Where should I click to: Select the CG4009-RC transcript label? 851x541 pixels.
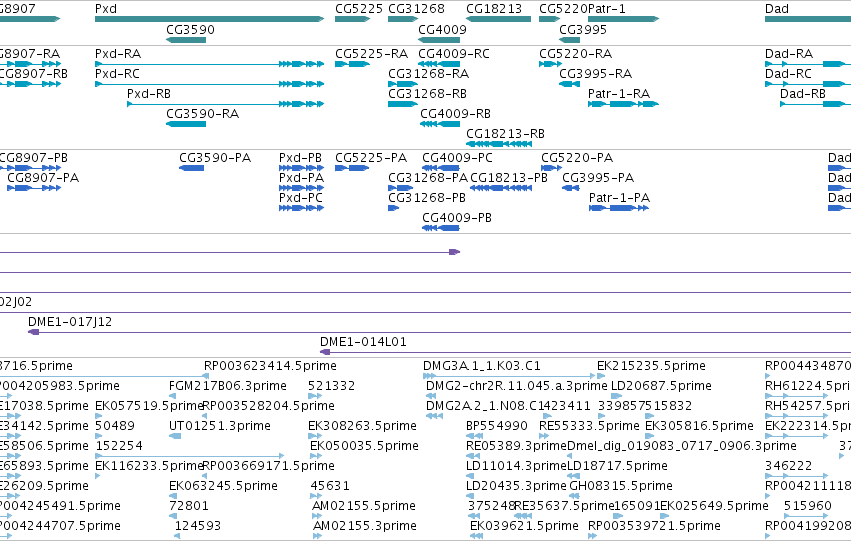pyautogui.click(x=454, y=54)
